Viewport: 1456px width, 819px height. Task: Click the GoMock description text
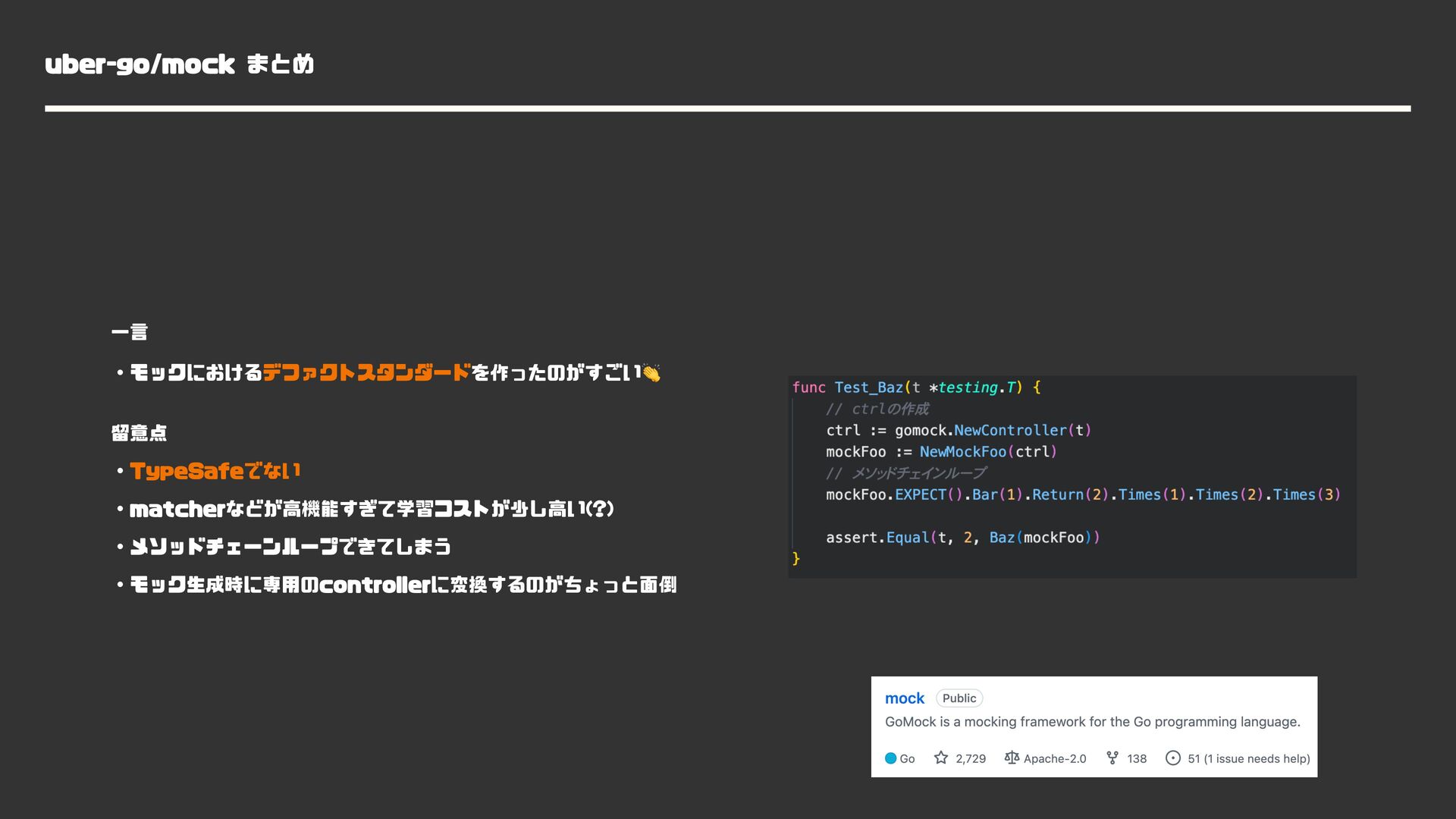[x=1093, y=722]
